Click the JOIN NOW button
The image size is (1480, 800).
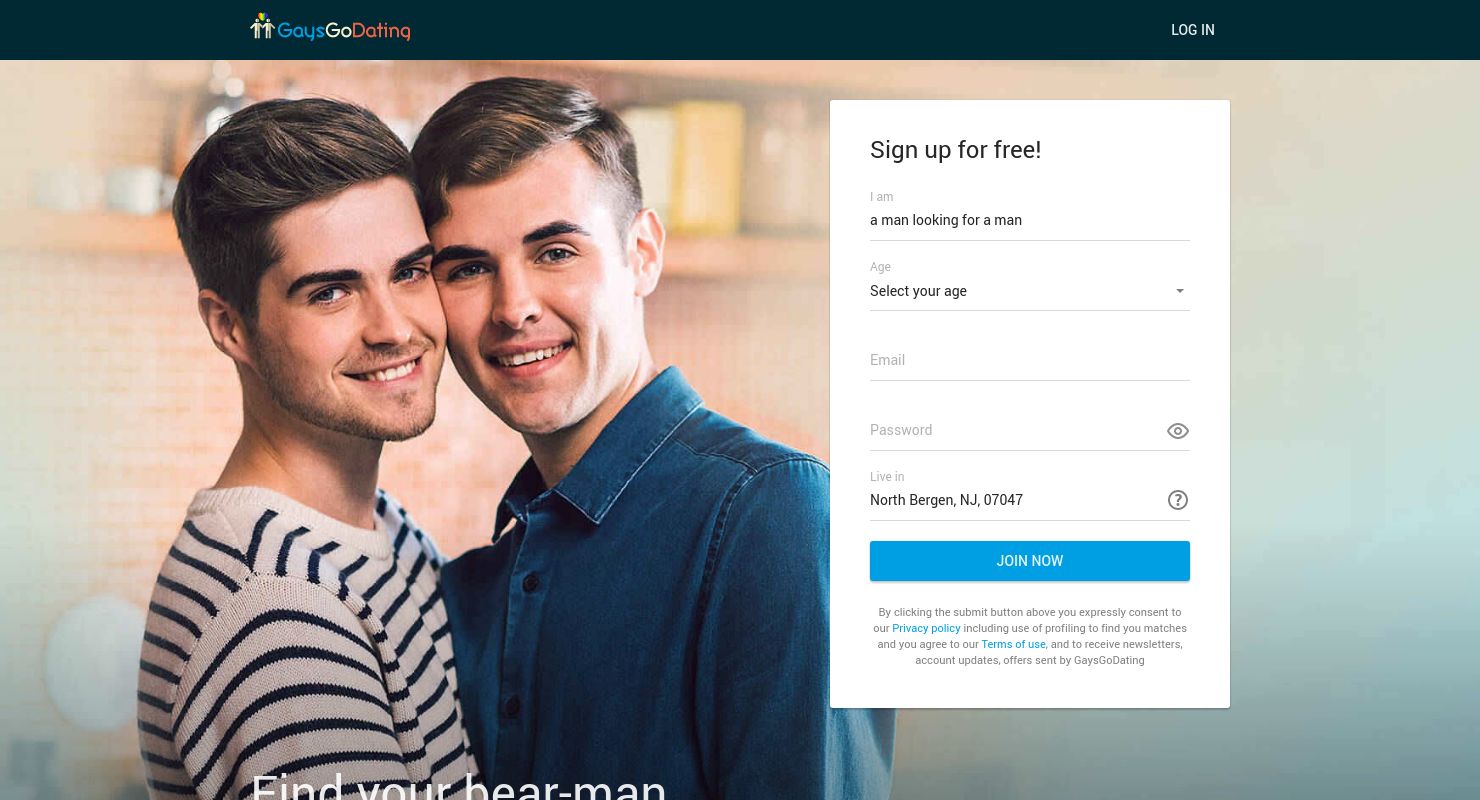[1030, 561]
